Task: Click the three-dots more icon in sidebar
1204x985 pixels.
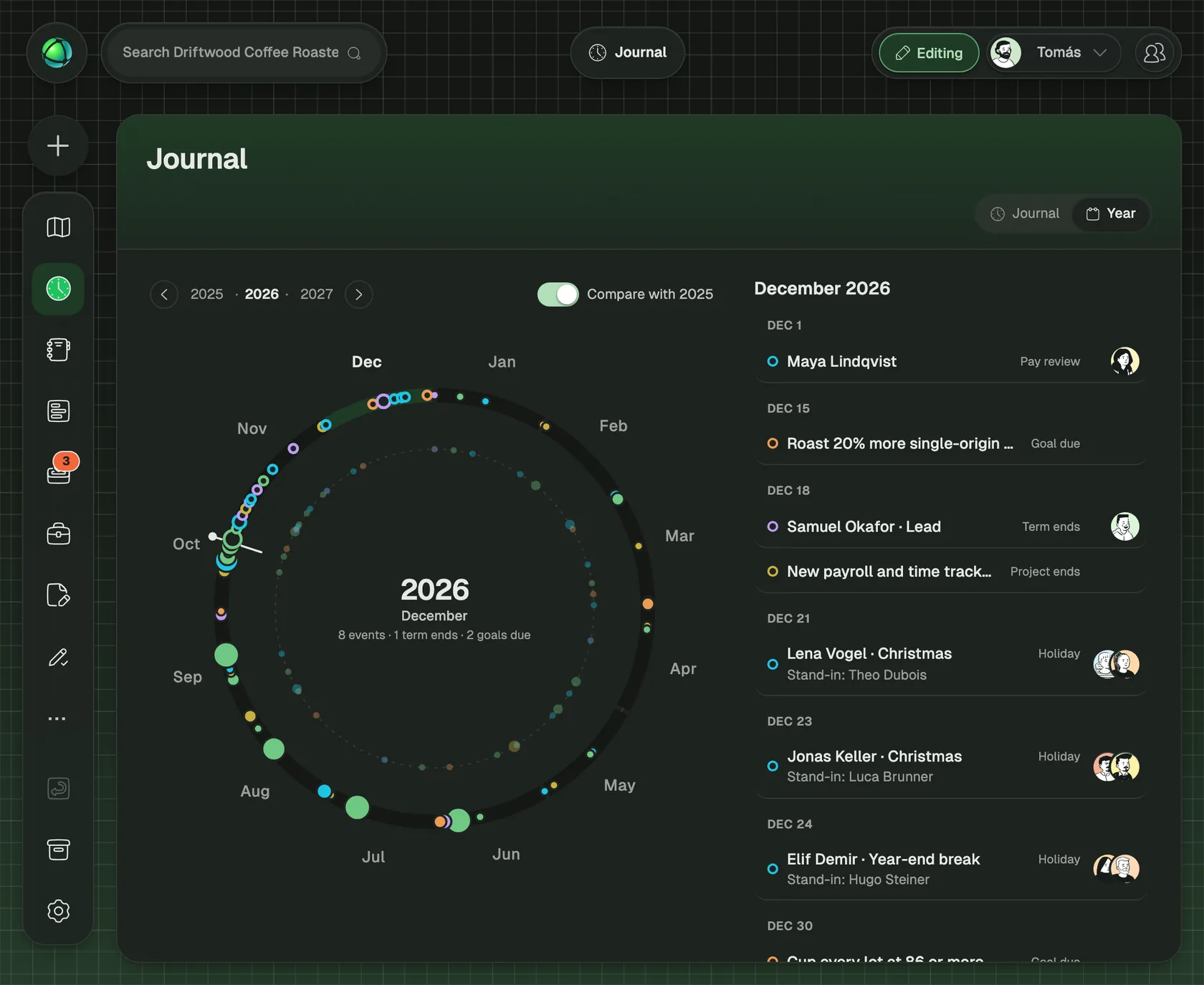Action: click(57, 718)
